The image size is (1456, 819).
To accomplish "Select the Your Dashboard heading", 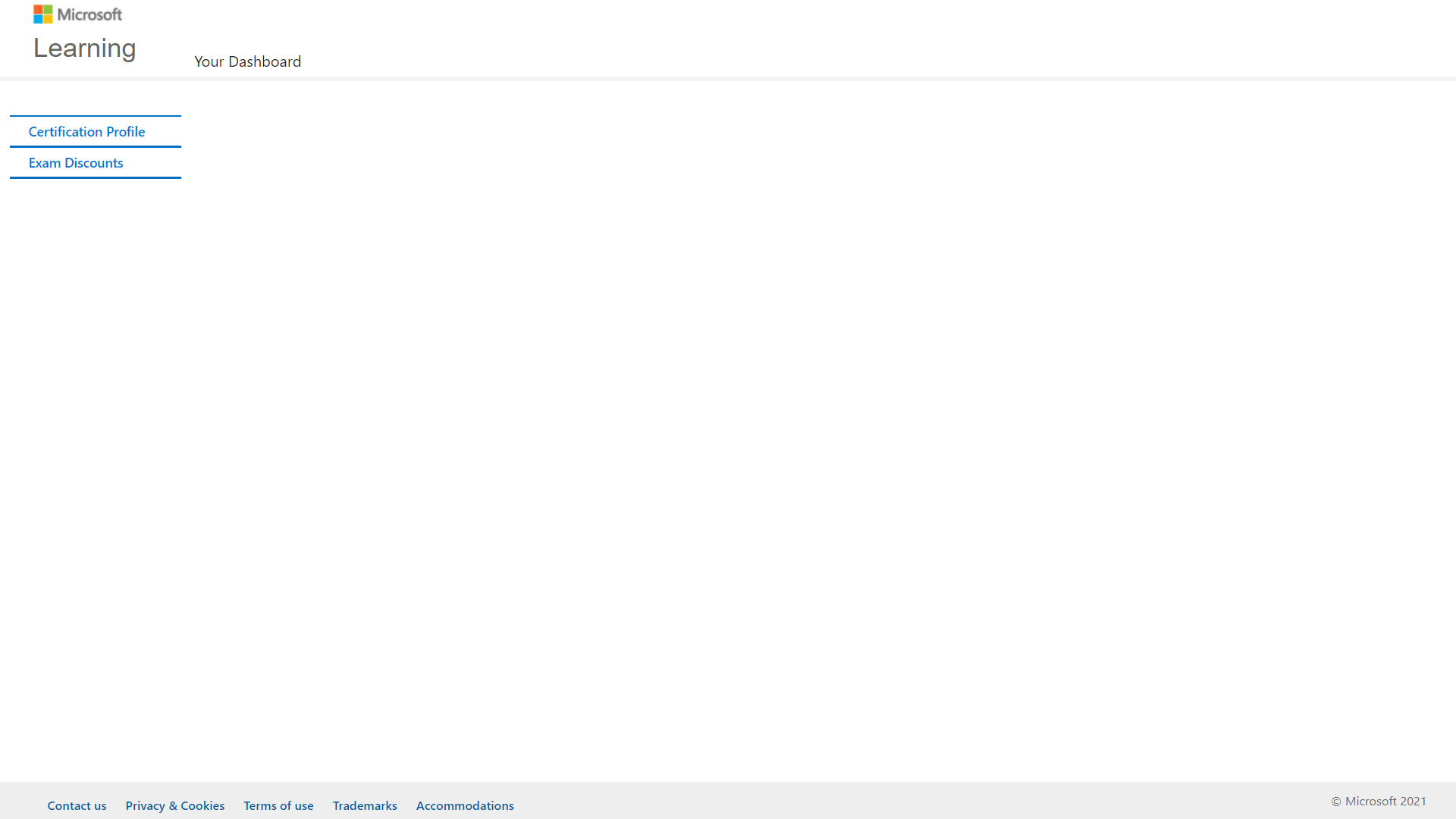I will [247, 61].
